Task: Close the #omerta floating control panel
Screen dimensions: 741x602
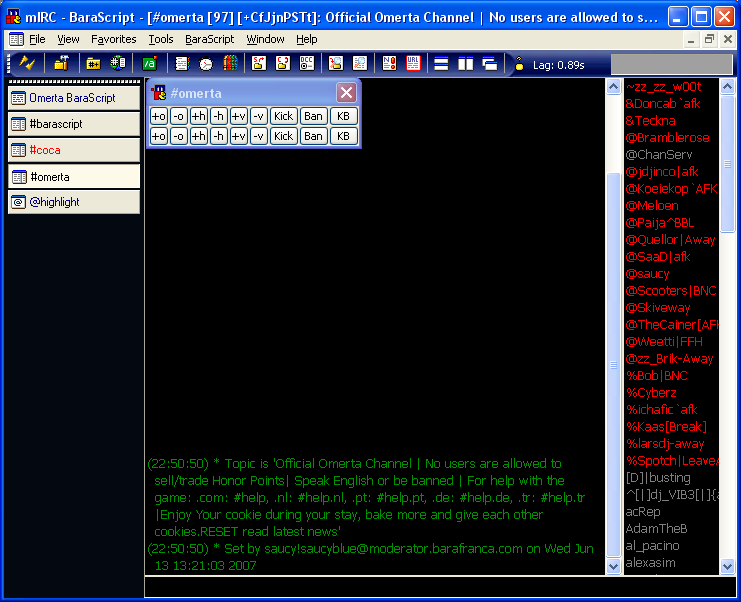Action: pos(346,93)
